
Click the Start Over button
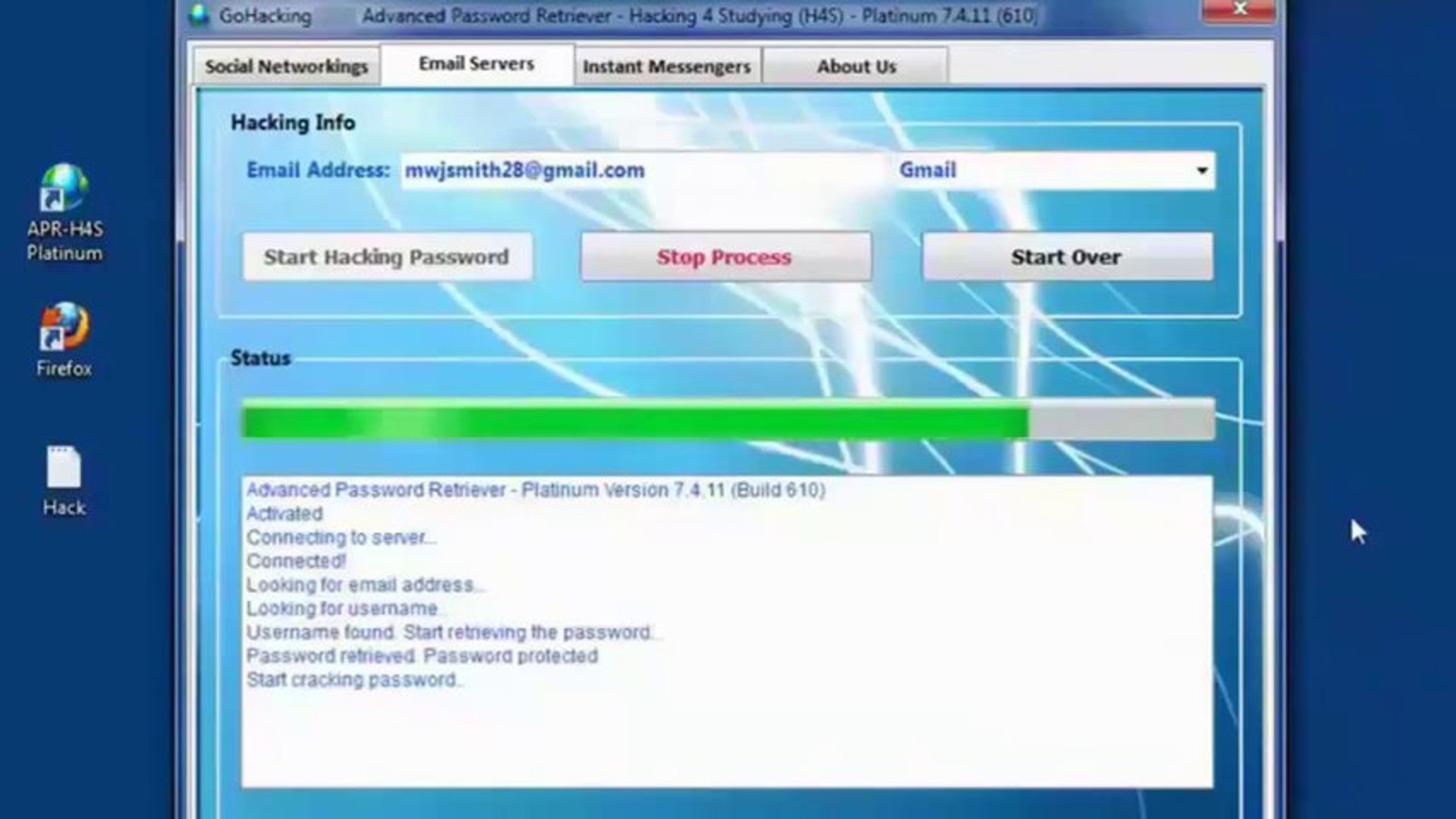click(x=1066, y=256)
